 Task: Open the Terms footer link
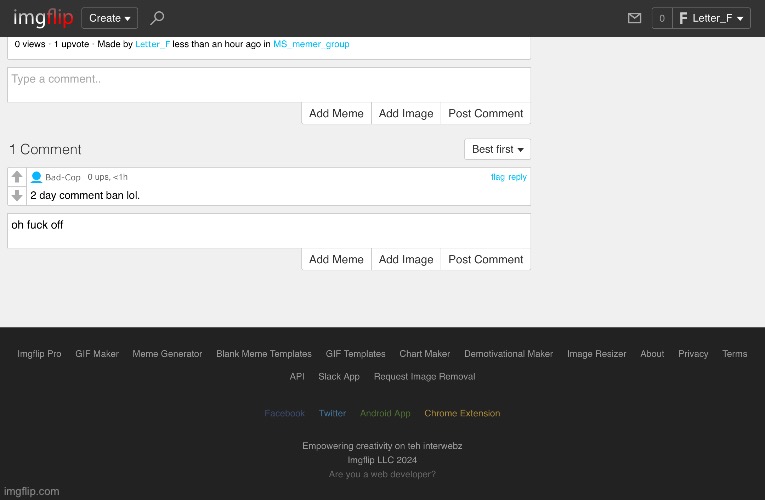tap(734, 354)
